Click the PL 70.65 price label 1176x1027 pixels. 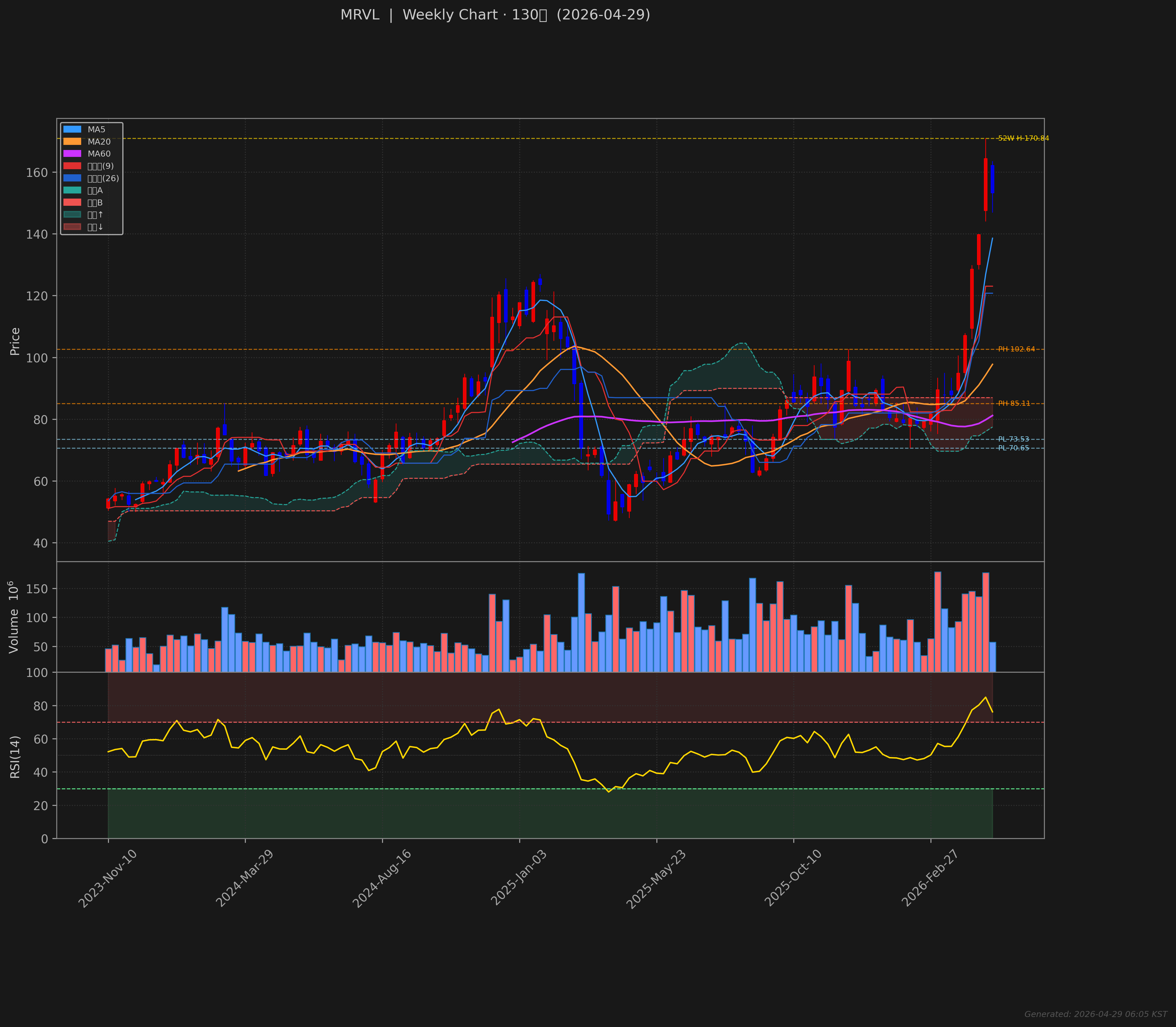point(1013,448)
